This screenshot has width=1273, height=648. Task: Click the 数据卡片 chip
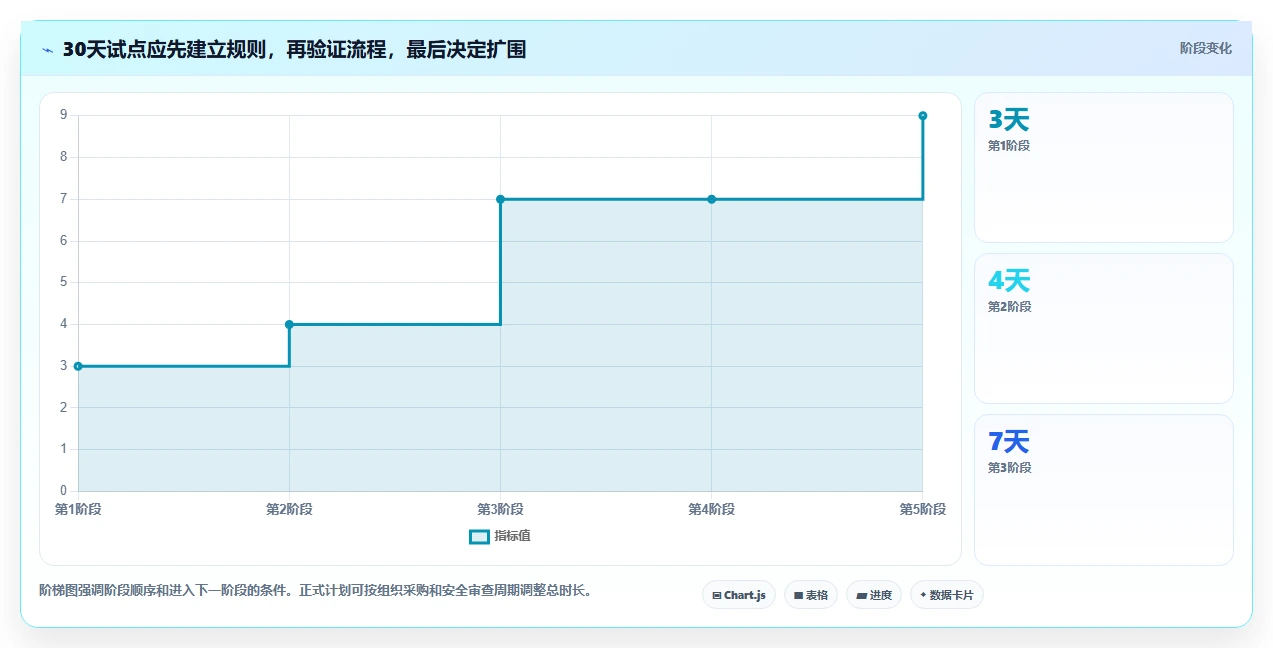(947, 595)
